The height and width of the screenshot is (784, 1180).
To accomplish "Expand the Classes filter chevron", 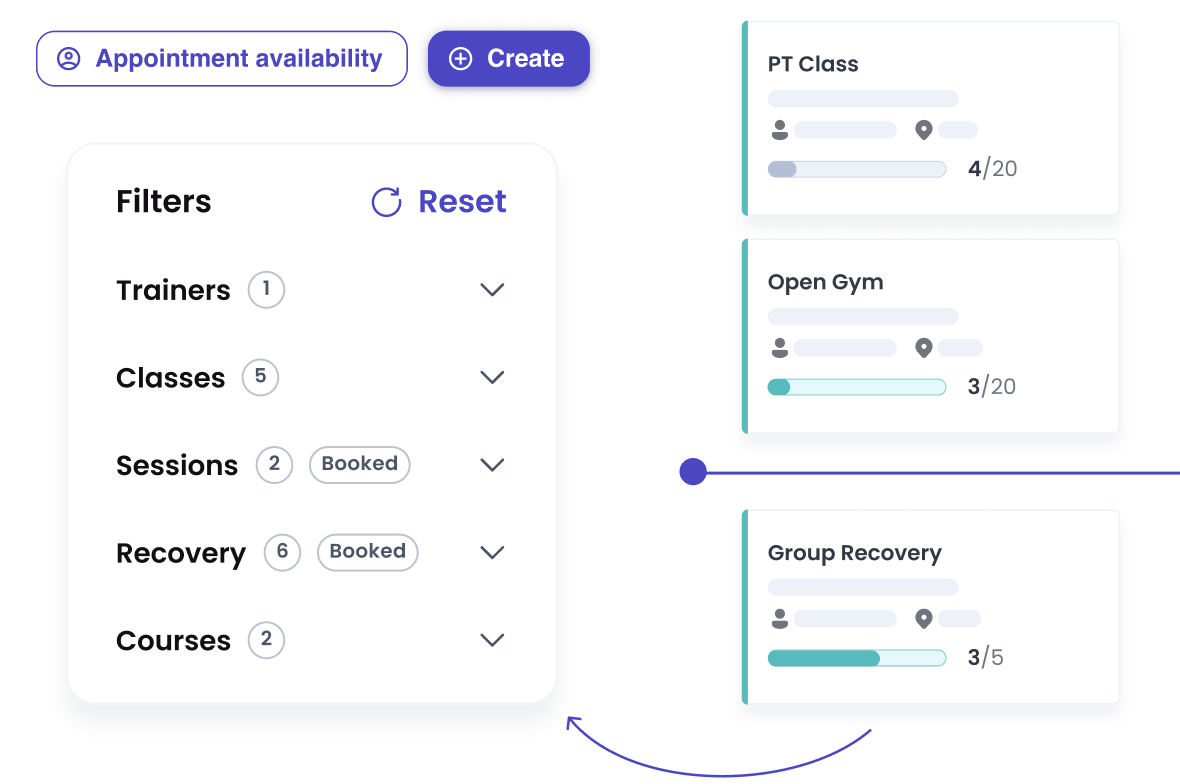I will coord(492,378).
